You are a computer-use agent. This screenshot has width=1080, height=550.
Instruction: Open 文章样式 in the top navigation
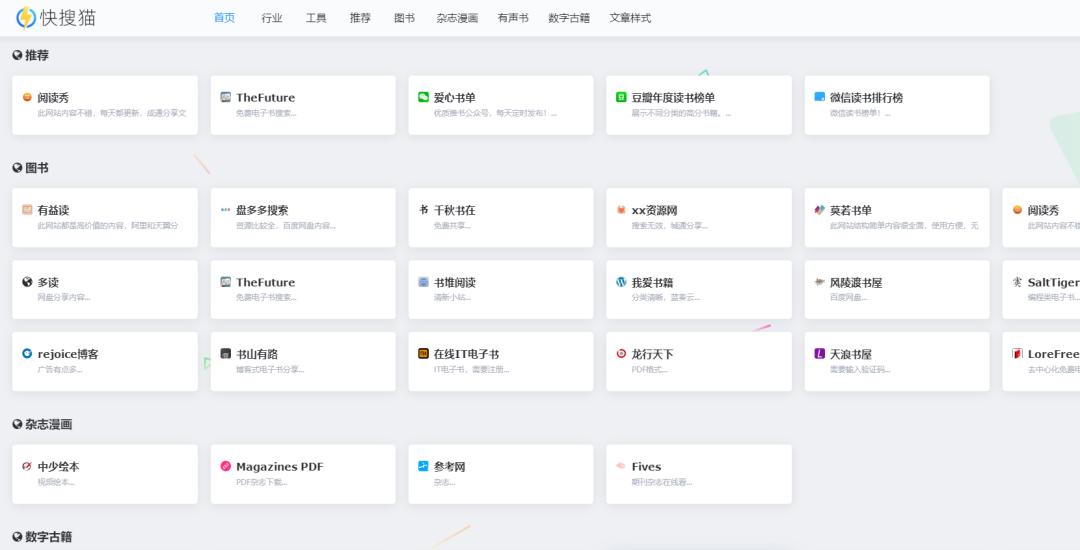[630, 18]
